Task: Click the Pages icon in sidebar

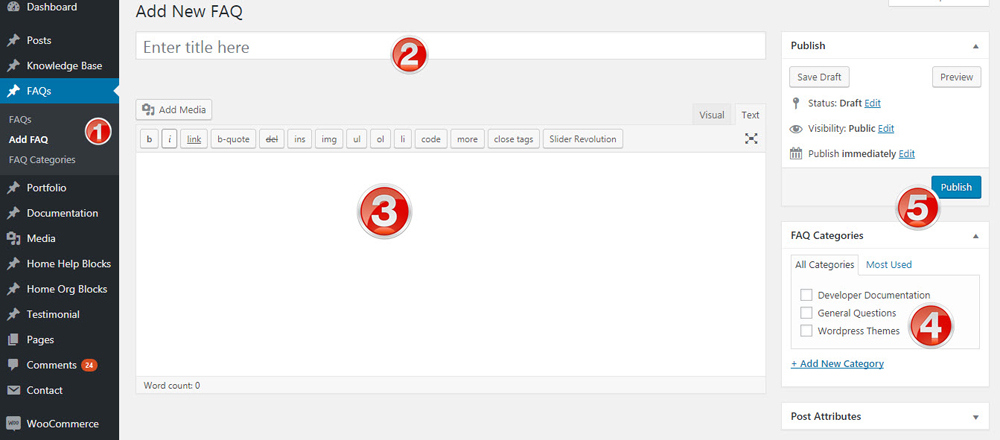Action: click(x=13, y=340)
